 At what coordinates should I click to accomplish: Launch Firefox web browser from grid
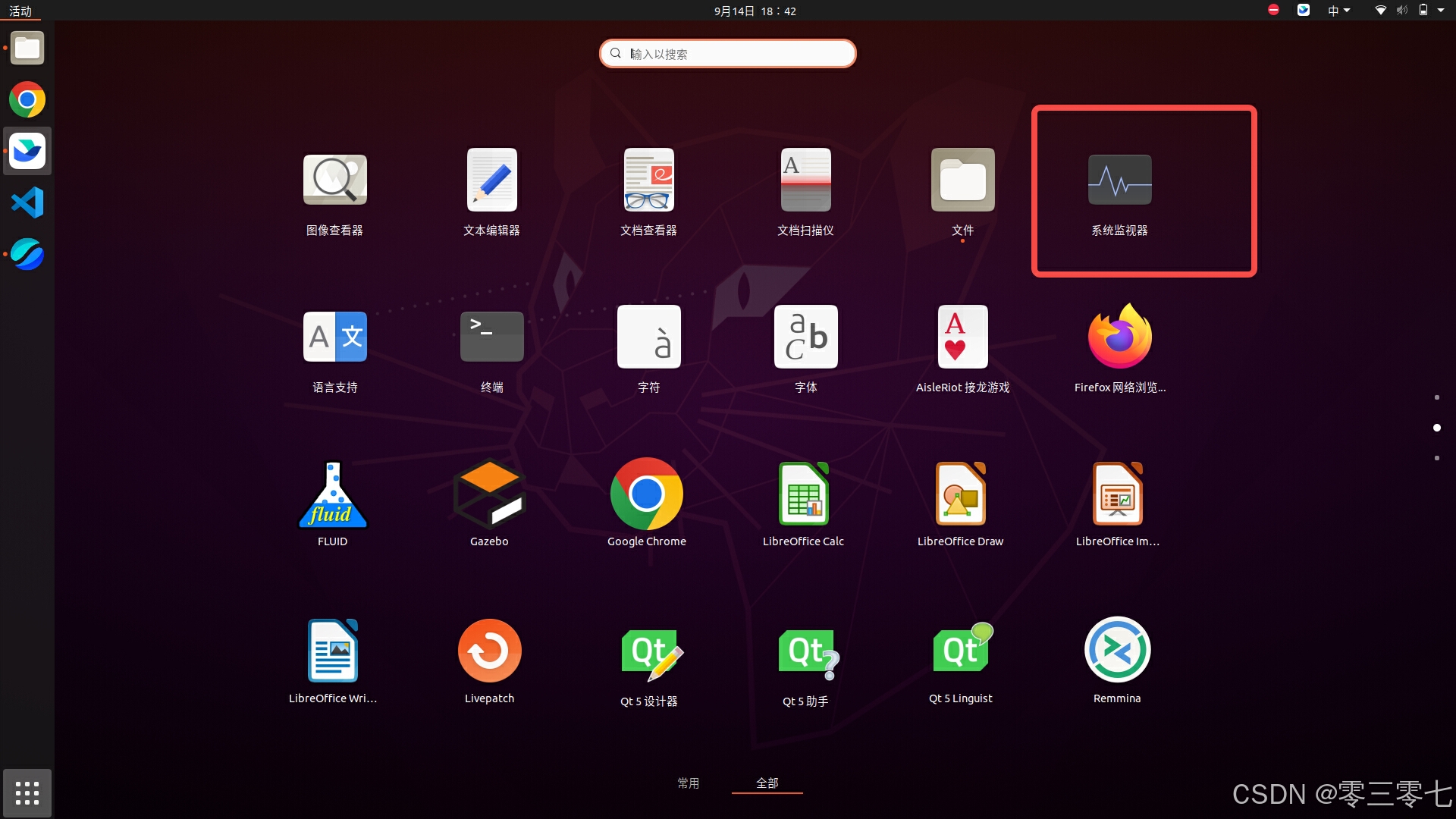point(1119,337)
